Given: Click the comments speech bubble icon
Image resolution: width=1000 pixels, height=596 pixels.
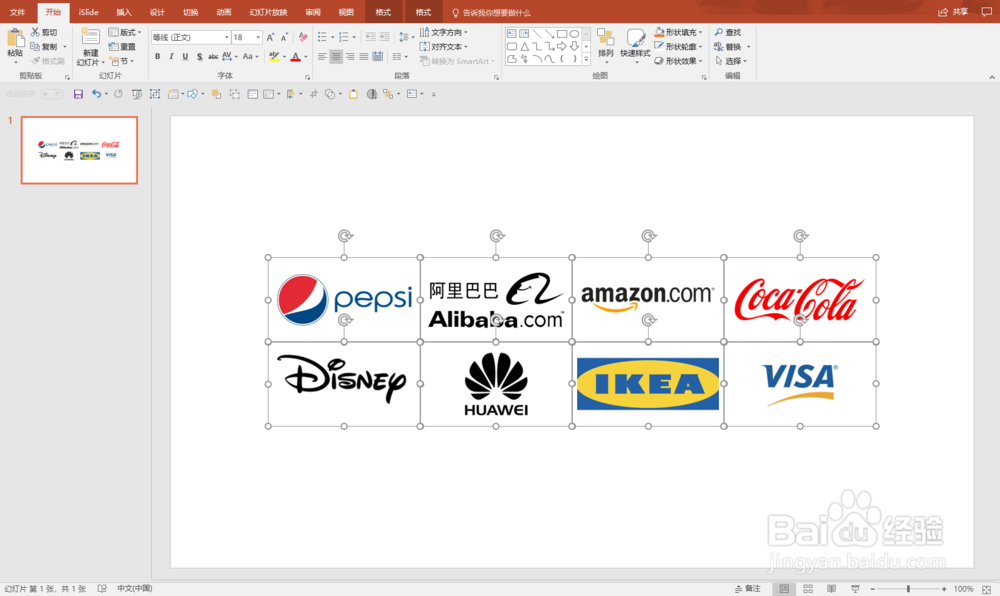Looking at the screenshot, I should 987,12.
